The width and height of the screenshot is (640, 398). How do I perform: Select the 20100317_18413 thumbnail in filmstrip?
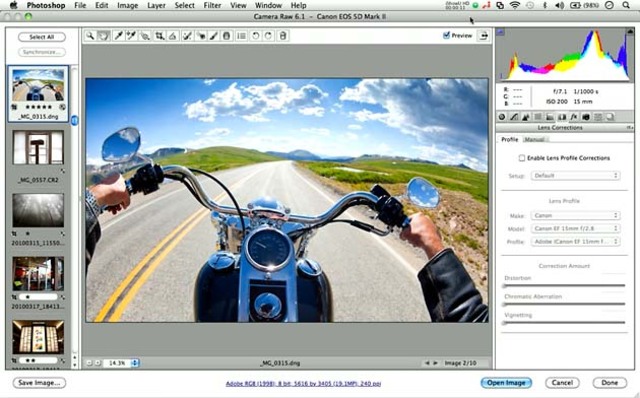click(x=38, y=273)
